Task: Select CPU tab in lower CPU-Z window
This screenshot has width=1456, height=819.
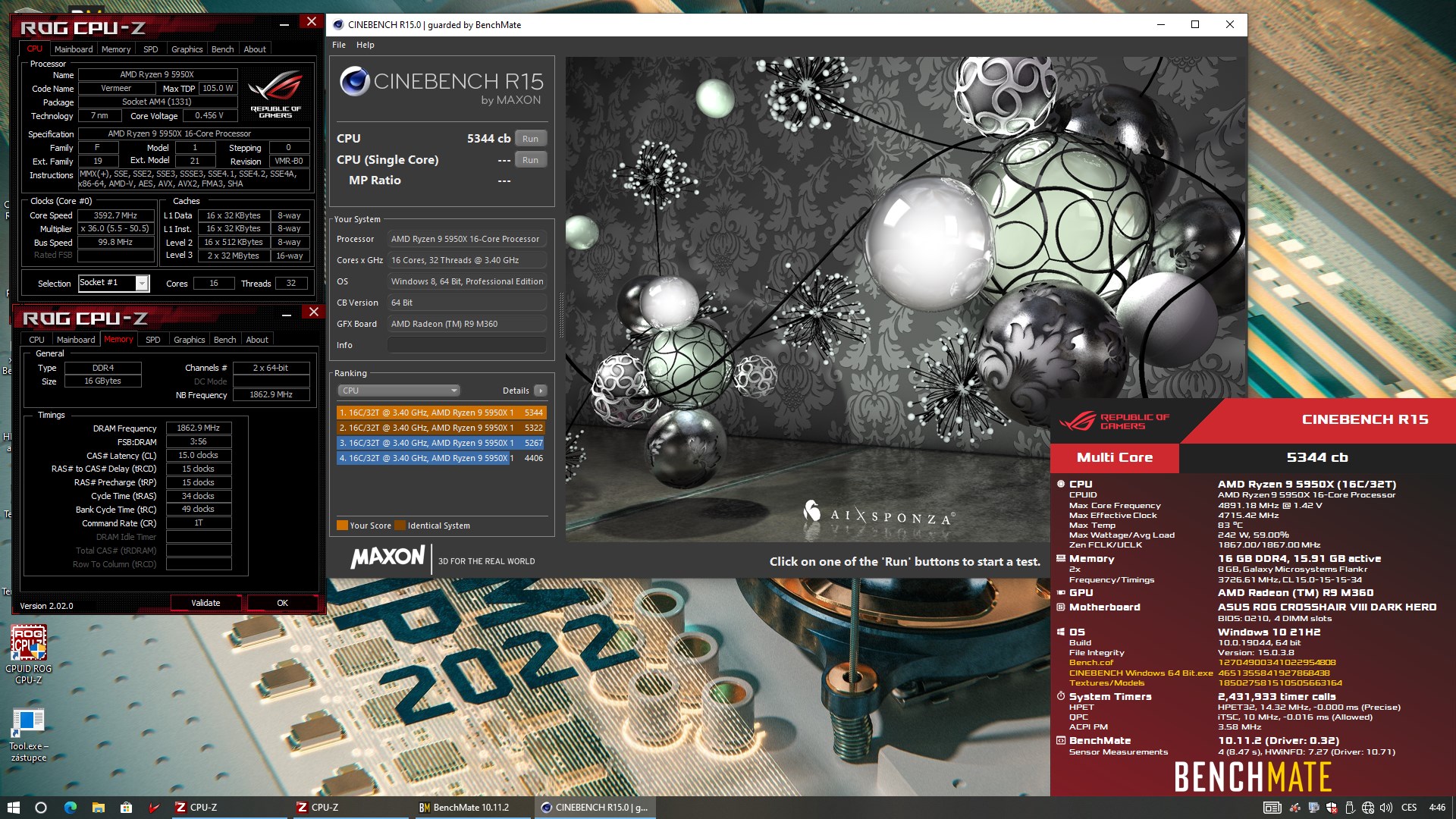Action: (36, 340)
